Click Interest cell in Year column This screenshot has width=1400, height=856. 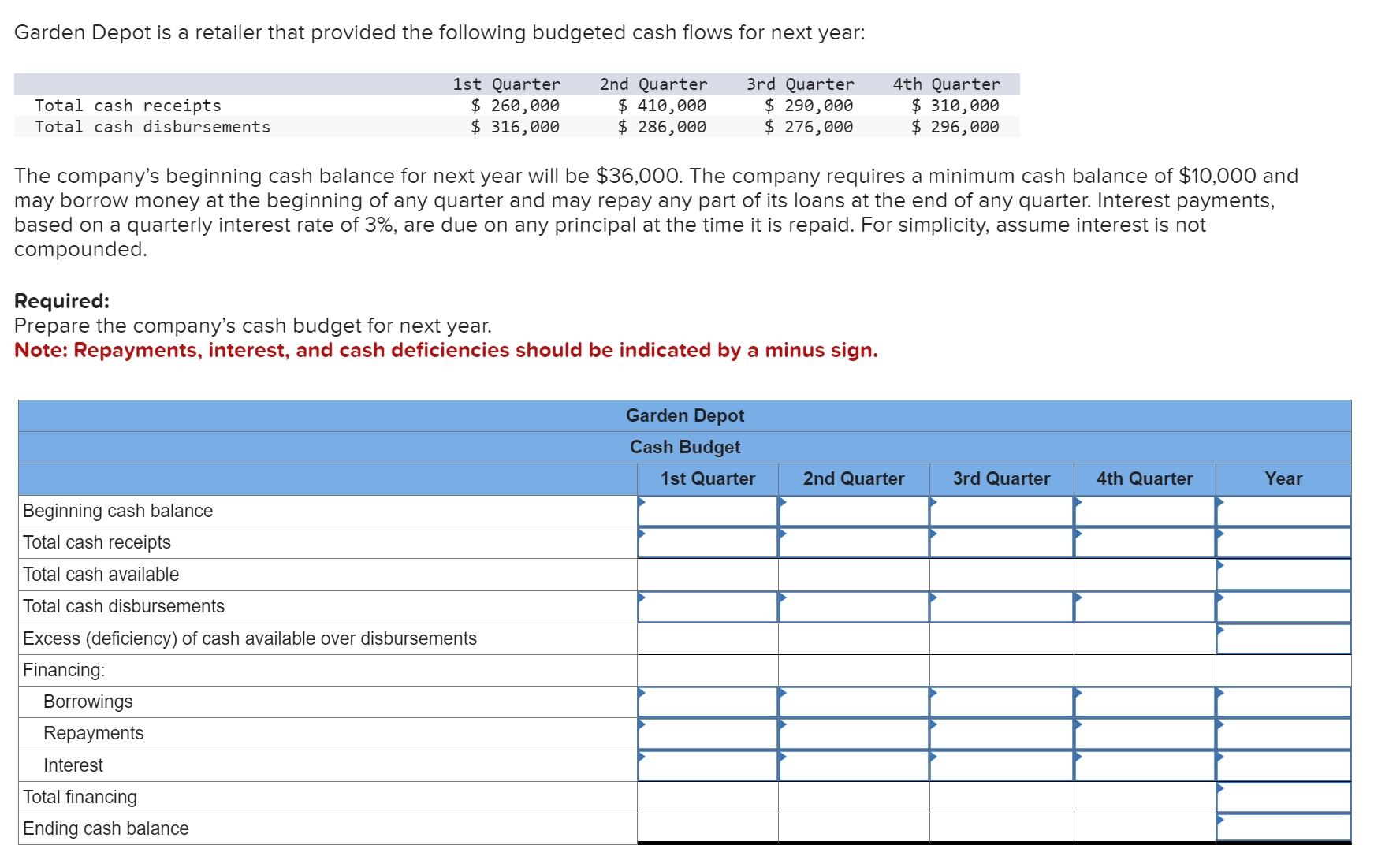pos(1283,765)
